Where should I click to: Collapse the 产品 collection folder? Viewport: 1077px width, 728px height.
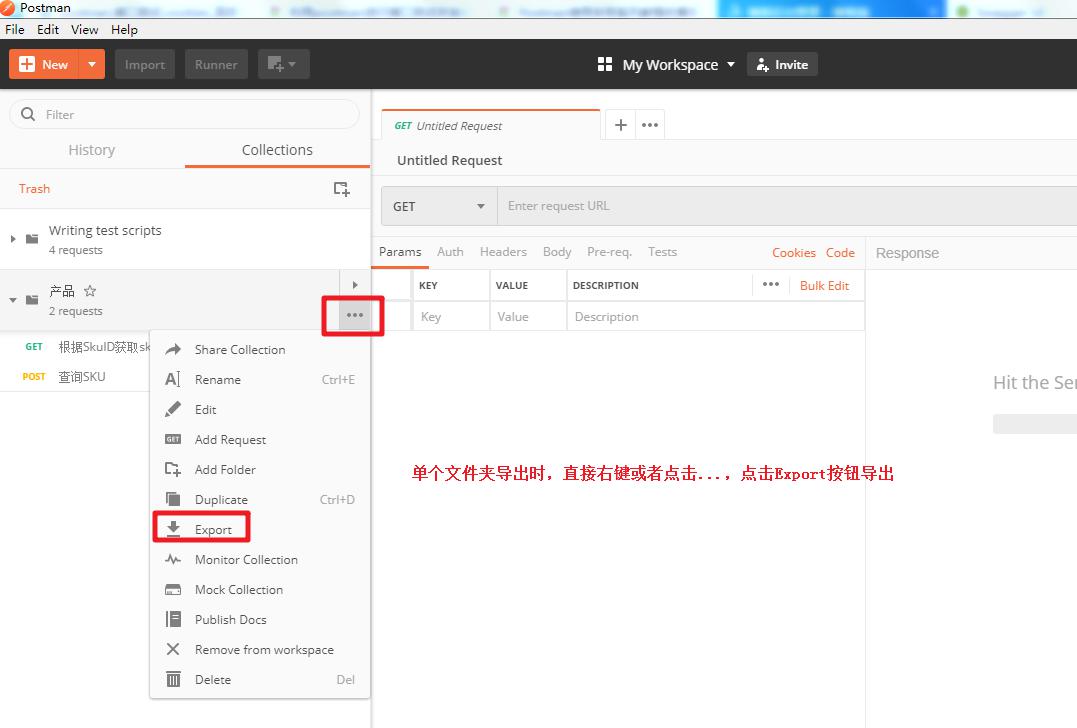click(x=13, y=300)
